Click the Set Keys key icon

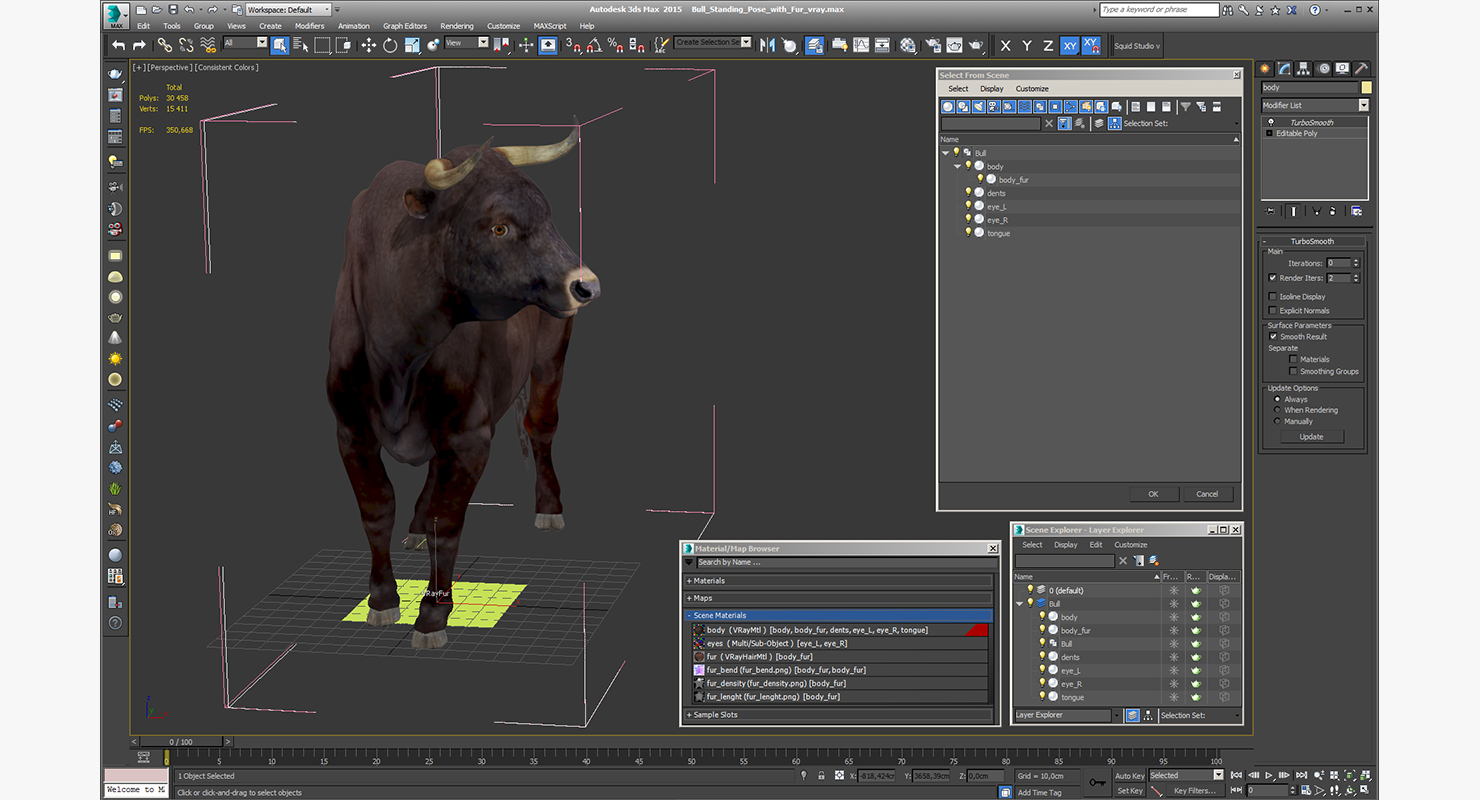1098,782
